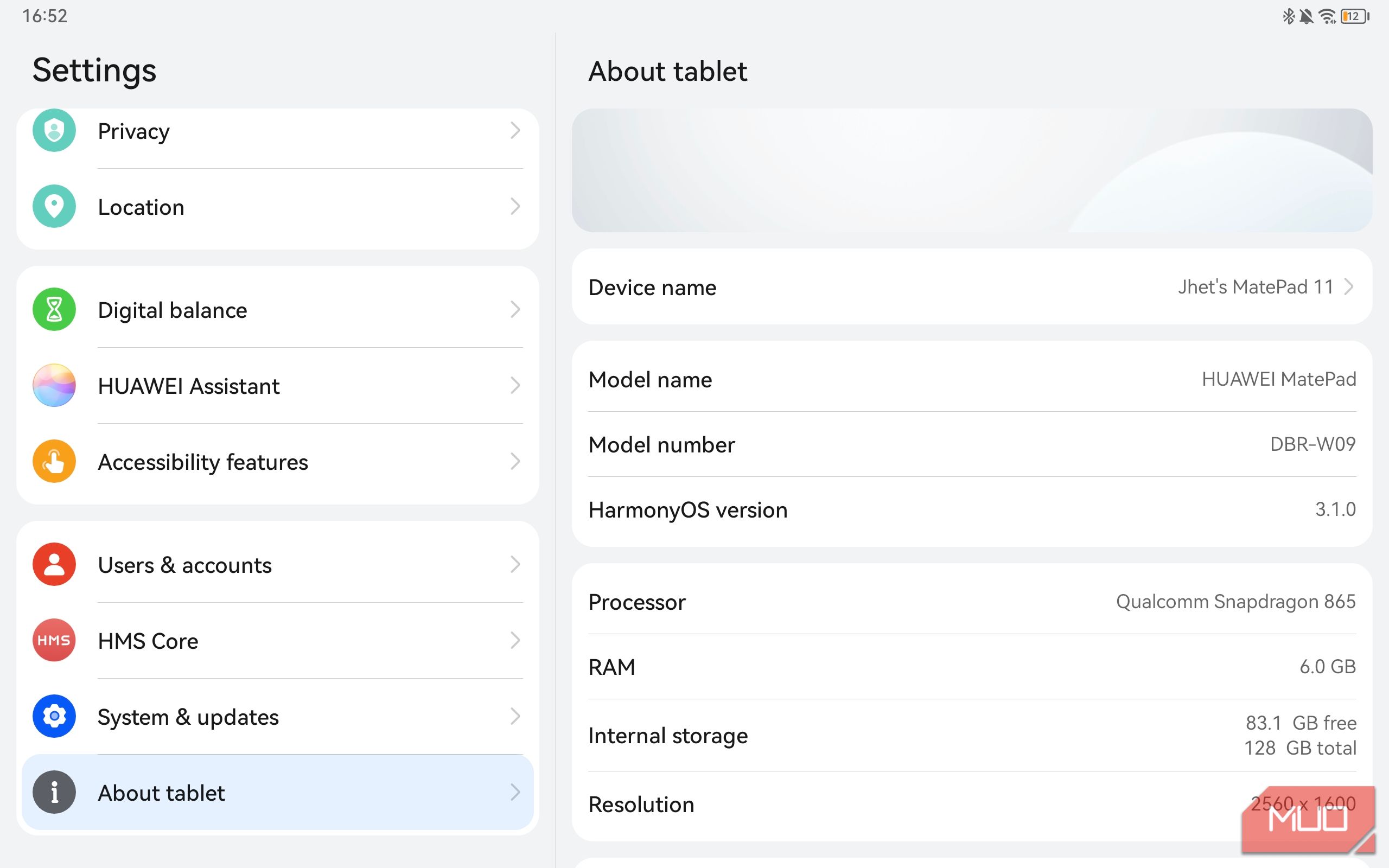Tap the HarmonyOS version label
The image size is (1389, 868).
click(x=688, y=510)
